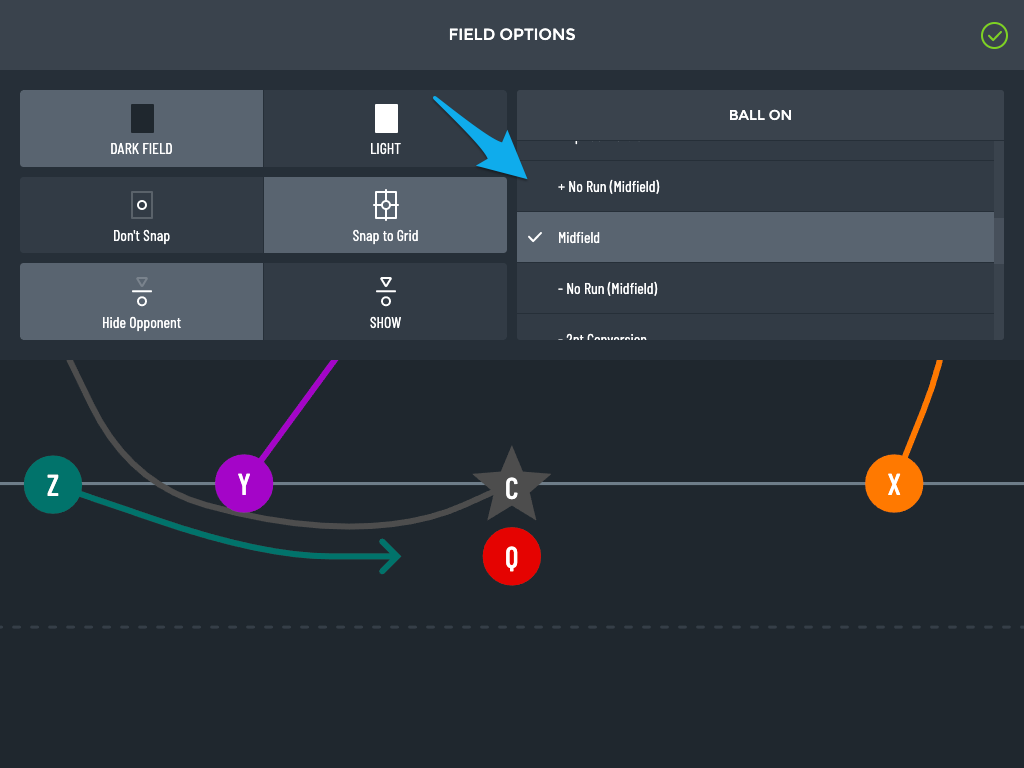This screenshot has height=768, width=1024.
Task: Select the purple Y player
Action: pos(244,484)
